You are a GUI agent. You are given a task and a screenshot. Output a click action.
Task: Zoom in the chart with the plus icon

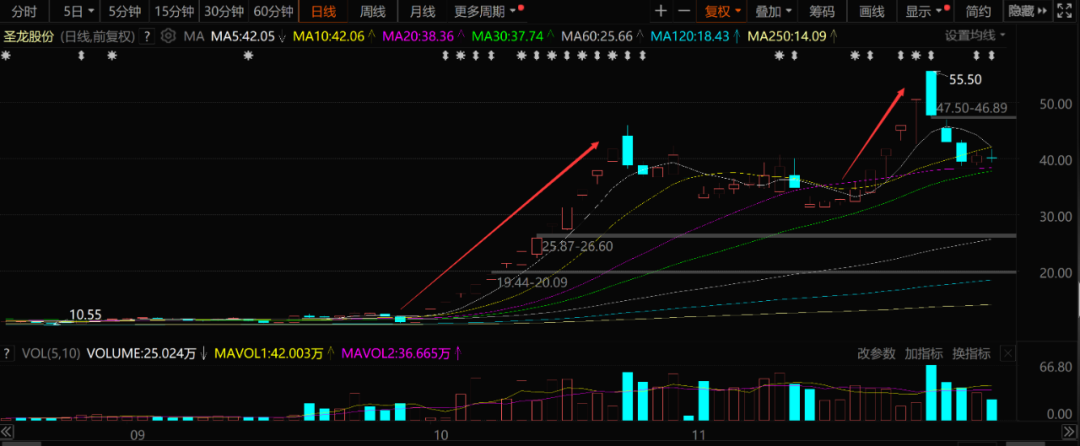(661, 11)
